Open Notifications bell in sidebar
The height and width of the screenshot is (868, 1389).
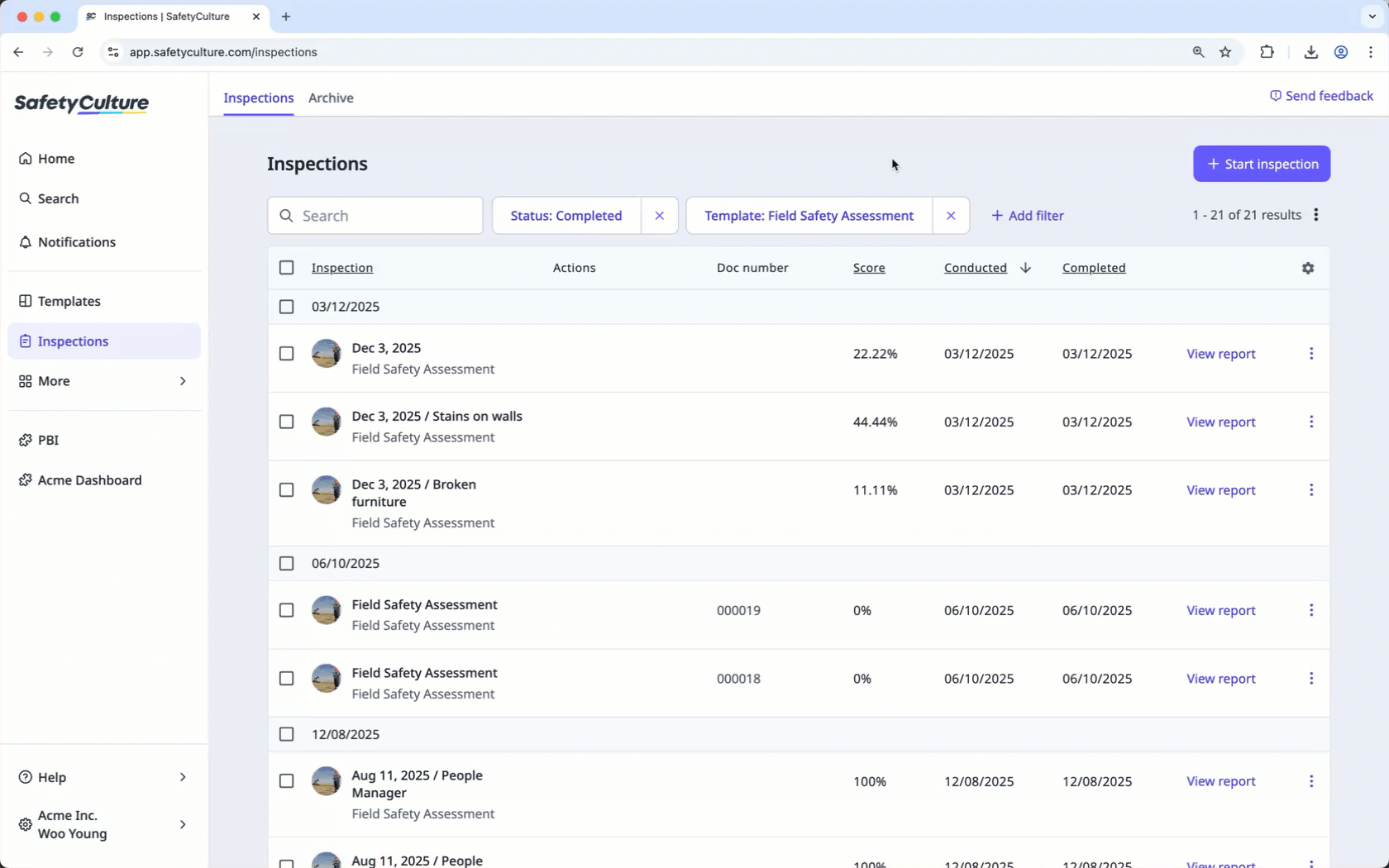coord(67,242)
